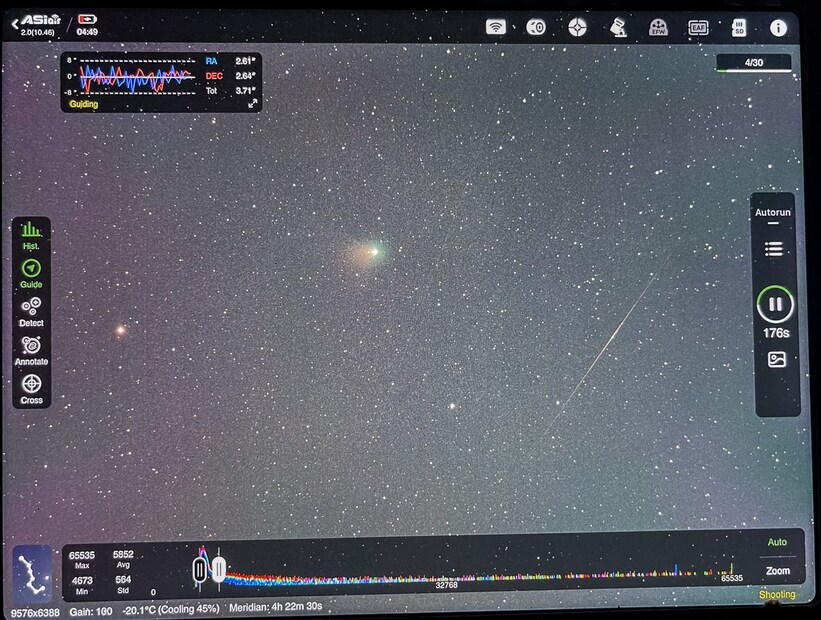Click the histogram black point slider handle

[198, 570]
